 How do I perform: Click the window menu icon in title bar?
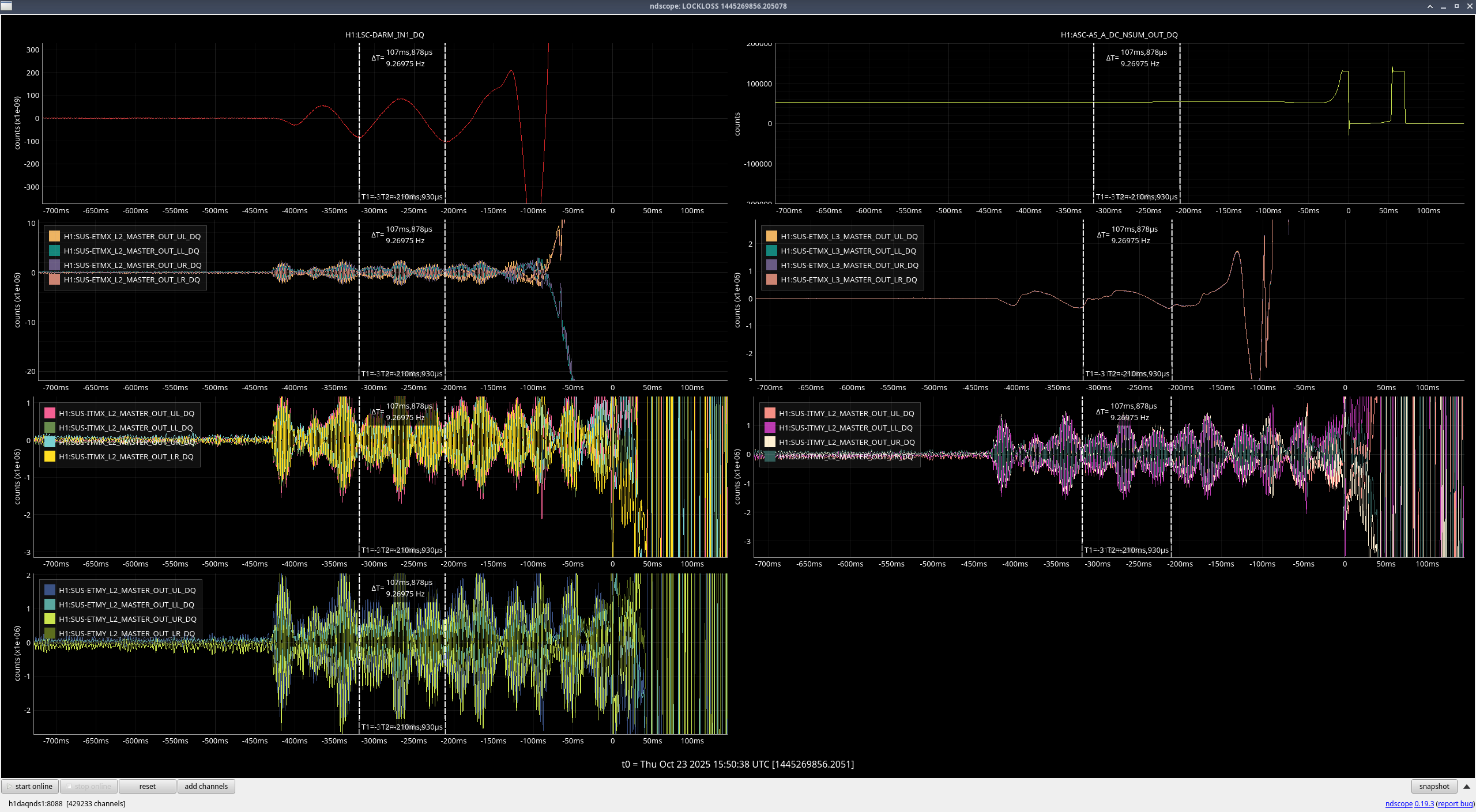point(6,6)
